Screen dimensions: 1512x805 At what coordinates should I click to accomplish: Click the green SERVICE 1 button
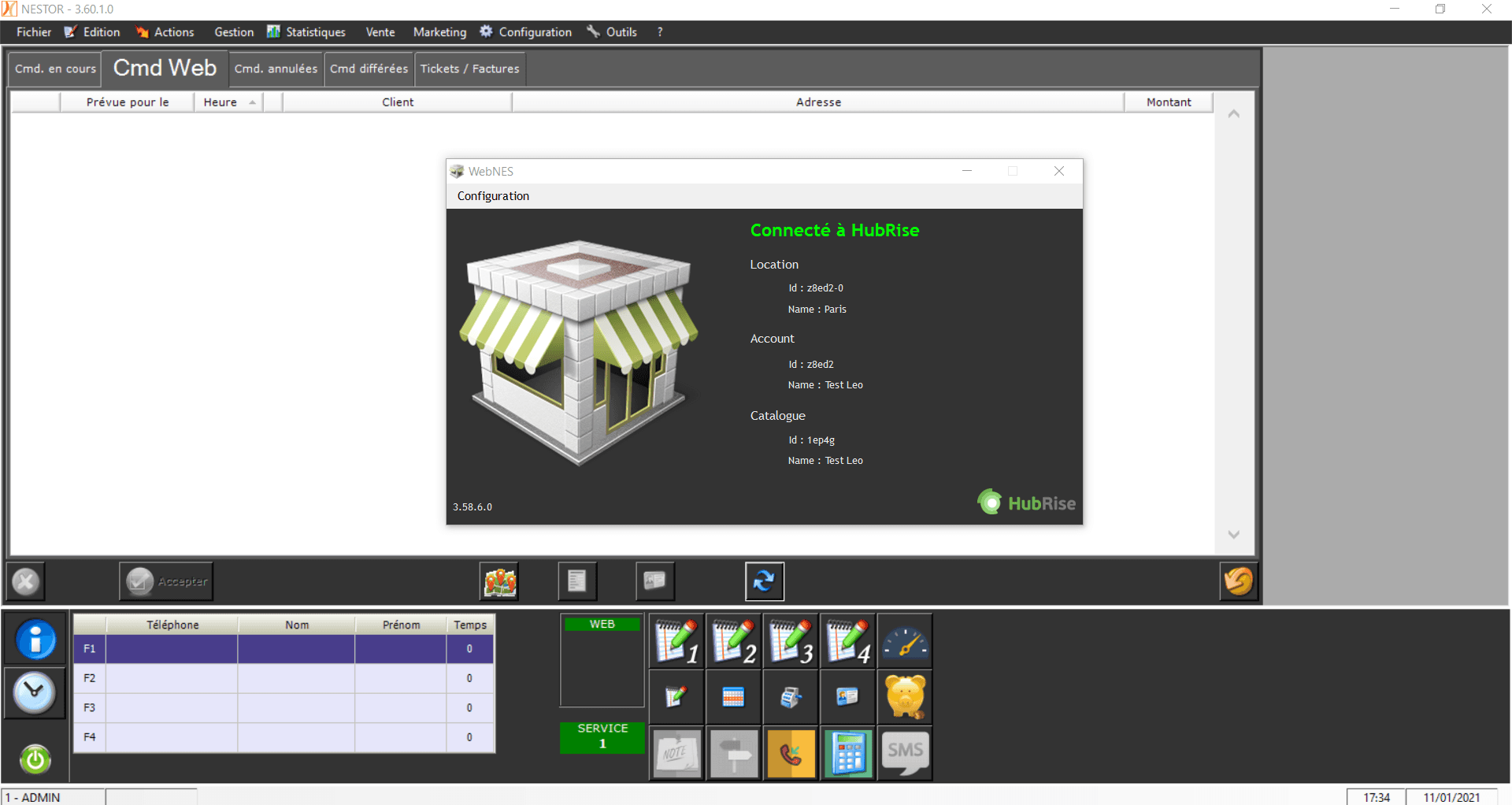[x=602, y=736]
